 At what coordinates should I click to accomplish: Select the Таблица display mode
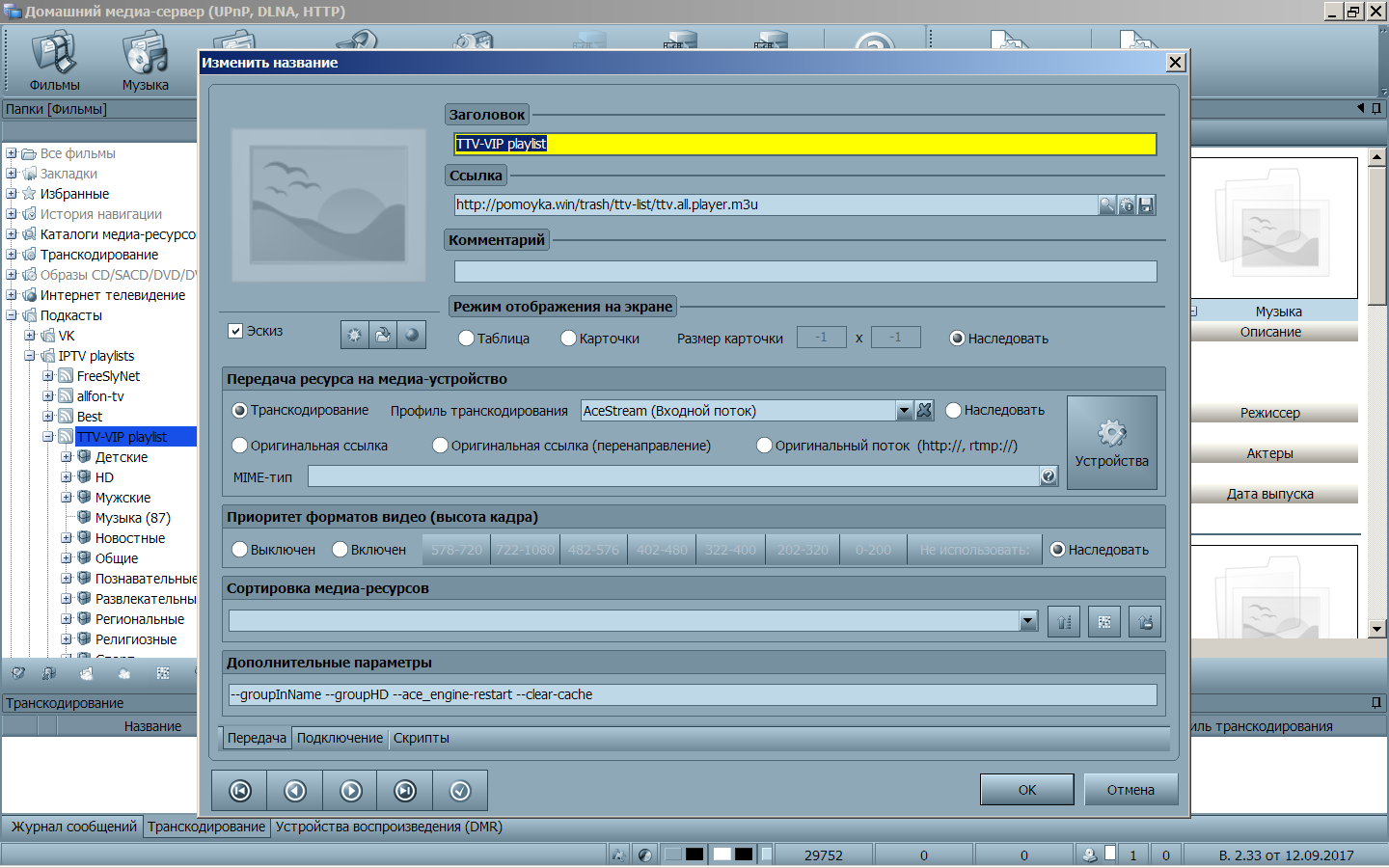click(467, 339)
